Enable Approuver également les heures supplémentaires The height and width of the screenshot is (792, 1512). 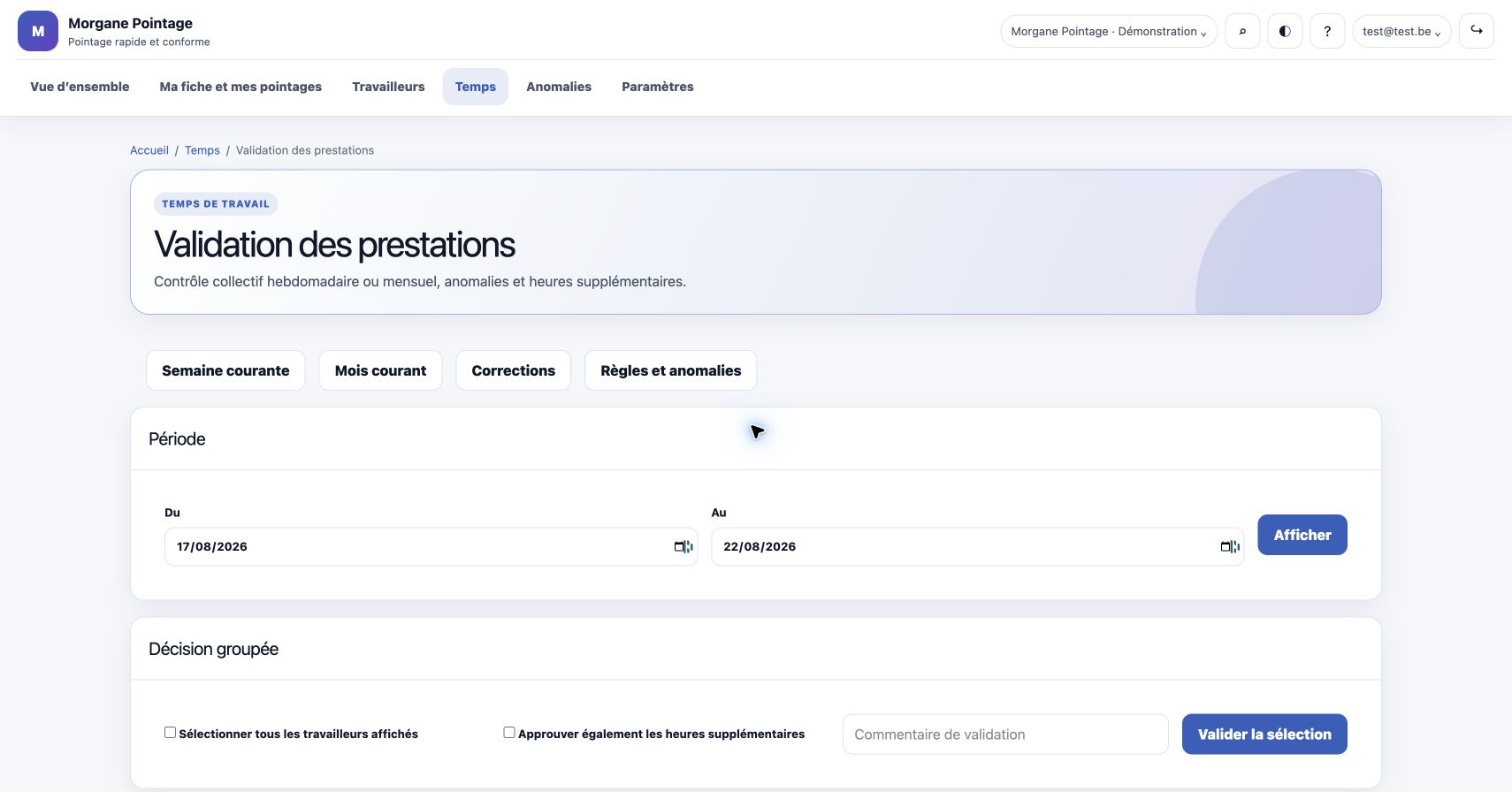[x=509, y=732]
